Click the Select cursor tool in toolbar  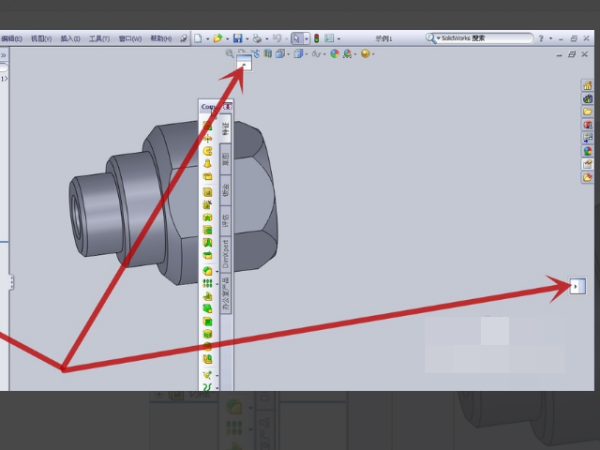(297, 39)
